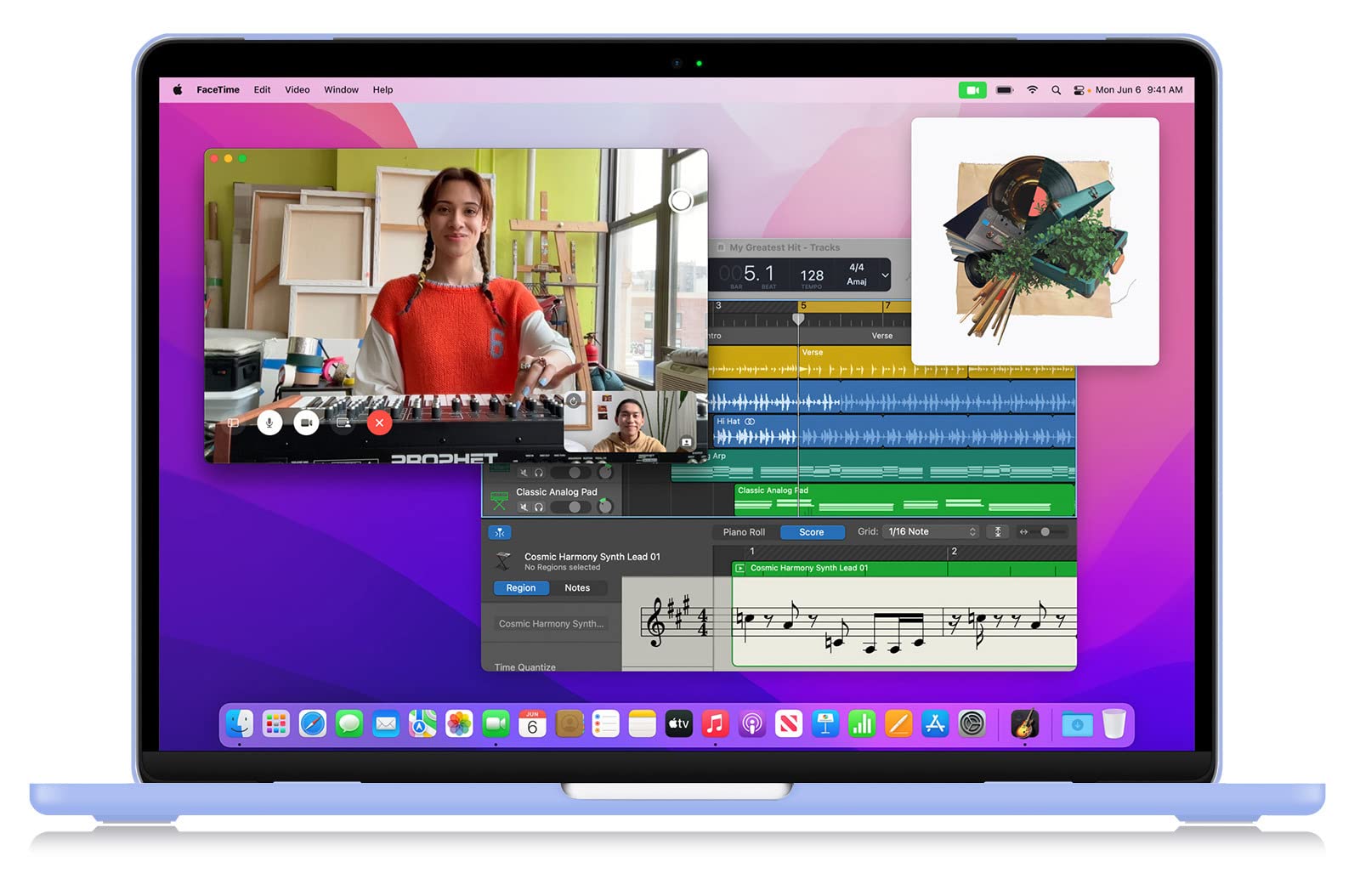This screenshot has height=896, width=1360.
Task: Mute the microphone in FaceTime call
Action: 269,422
